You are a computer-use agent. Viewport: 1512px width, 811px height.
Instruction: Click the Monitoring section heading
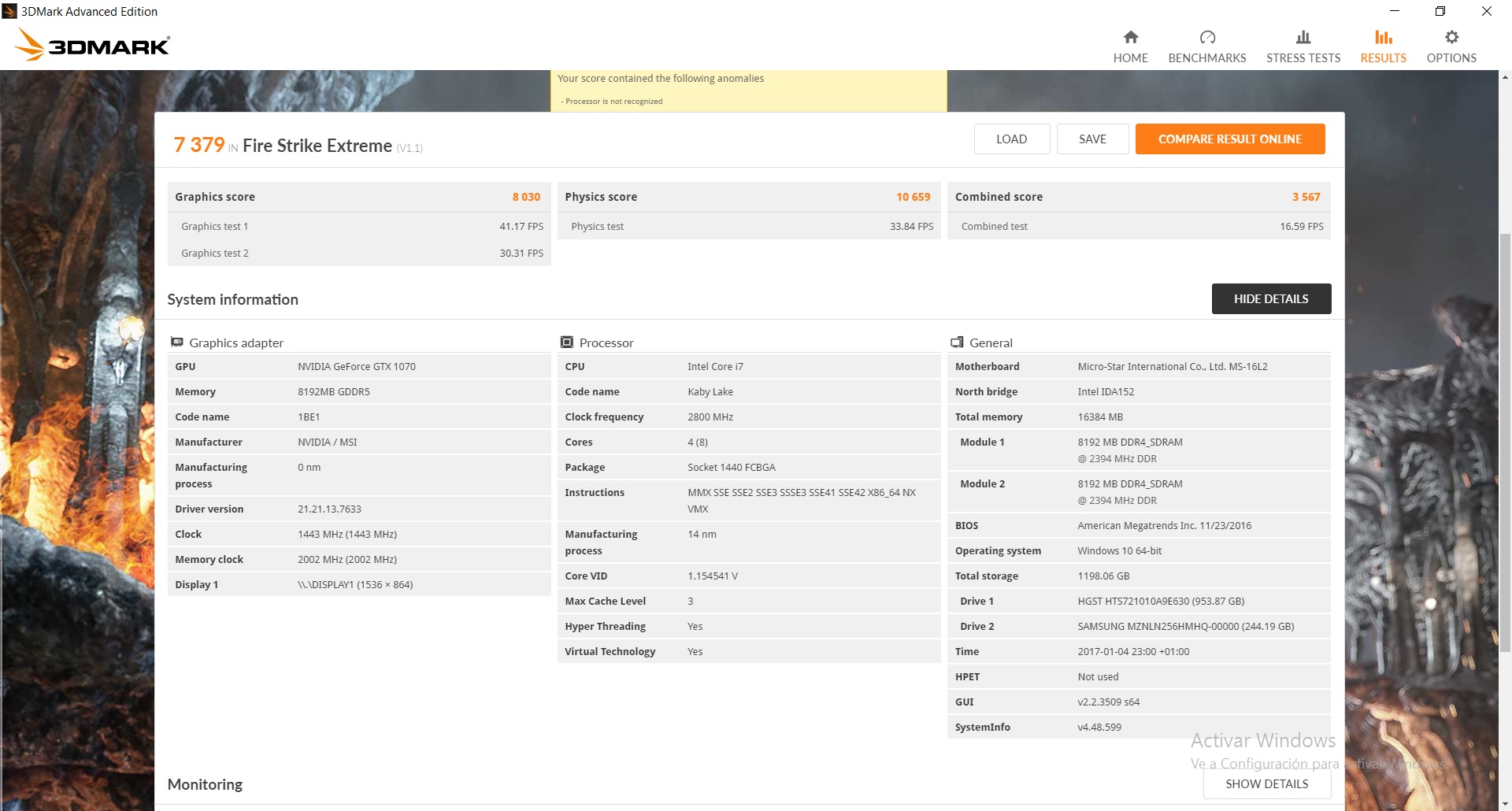pos(205,784)
